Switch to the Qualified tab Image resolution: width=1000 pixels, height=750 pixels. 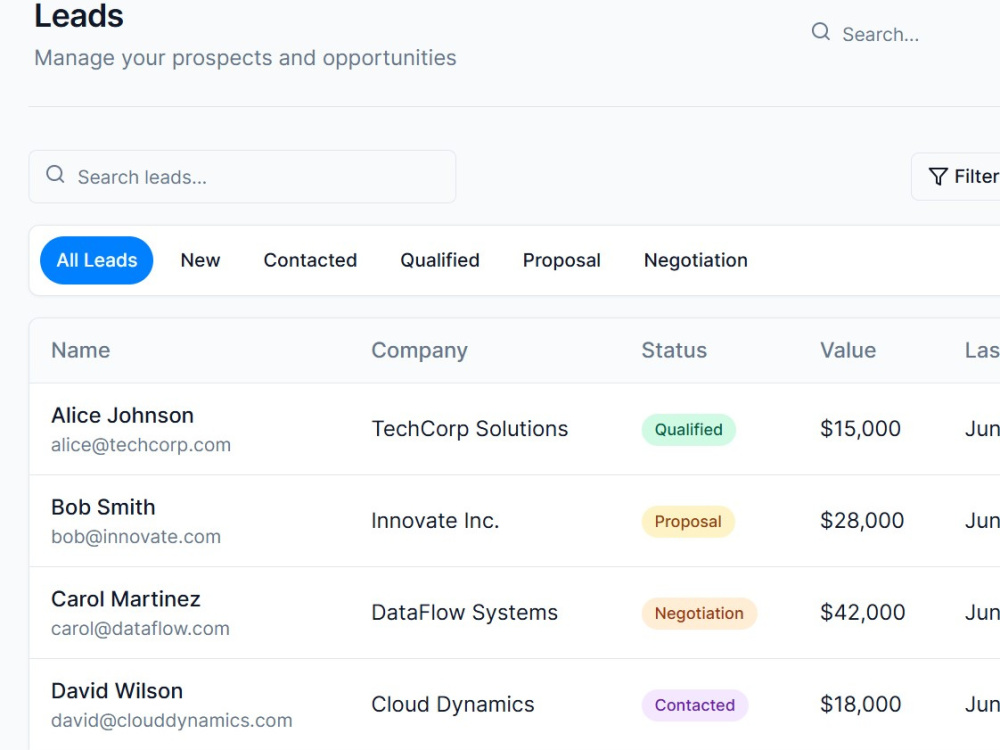pos(439,260)
